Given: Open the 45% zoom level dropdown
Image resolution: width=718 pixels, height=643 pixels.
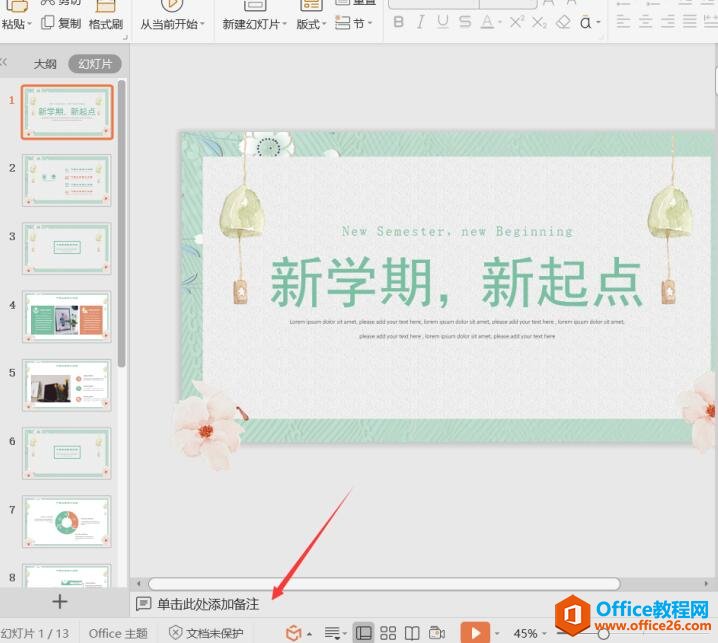Looking at the screenshot, I should [530, 633].
